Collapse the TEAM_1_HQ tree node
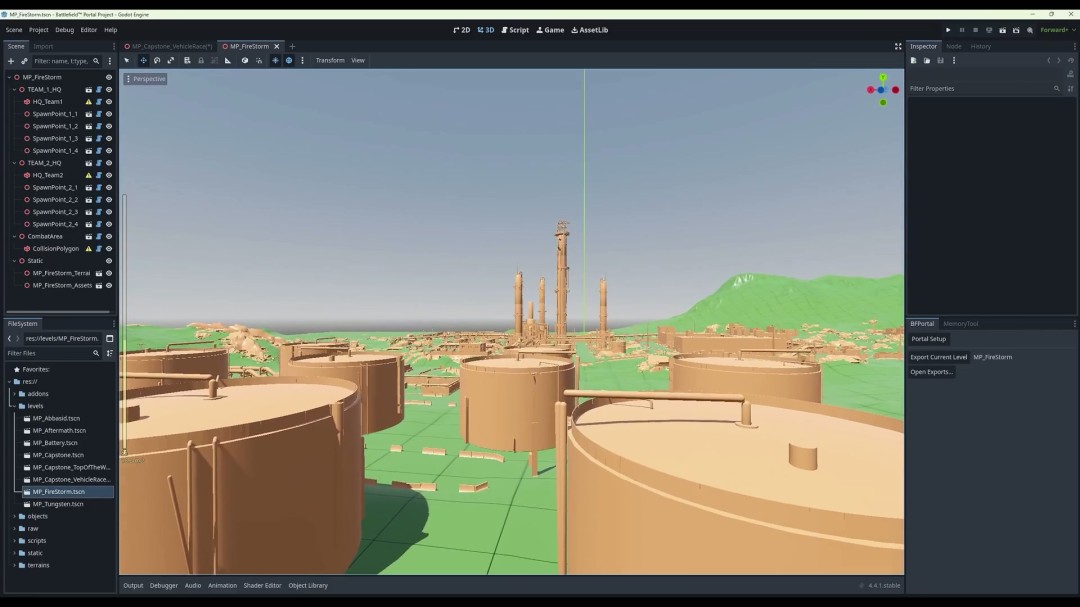1080x607 pixels. (x=14, y=89)
